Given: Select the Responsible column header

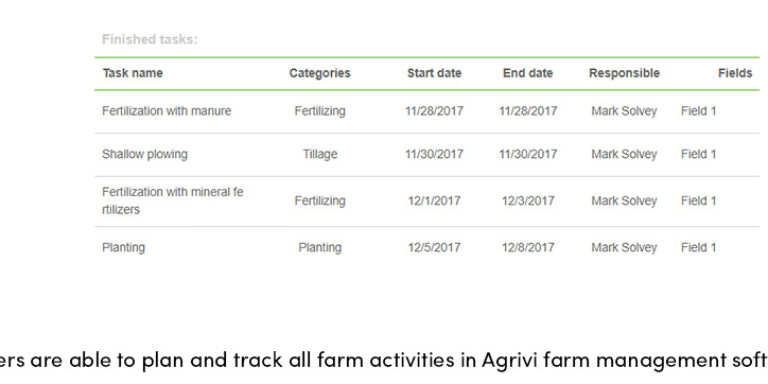Looking at the screenshot, I should [x=624, y=73].
